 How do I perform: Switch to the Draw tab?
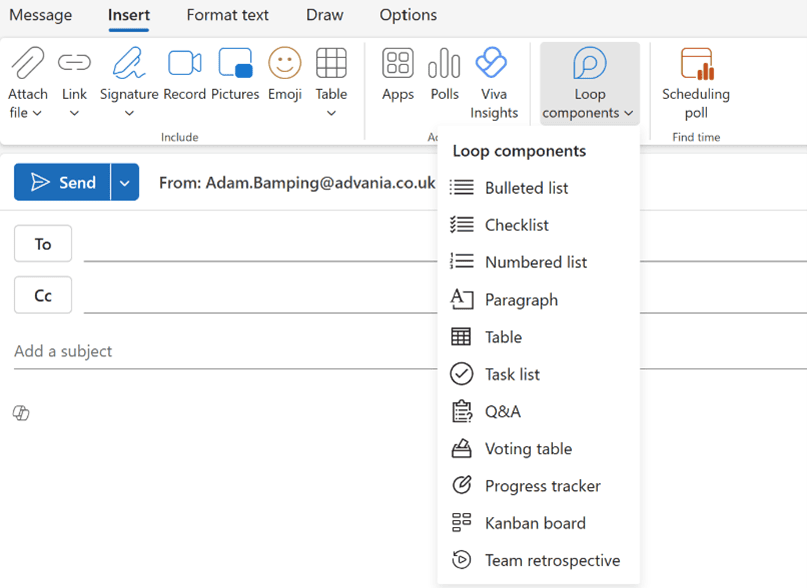pos(324,15)
